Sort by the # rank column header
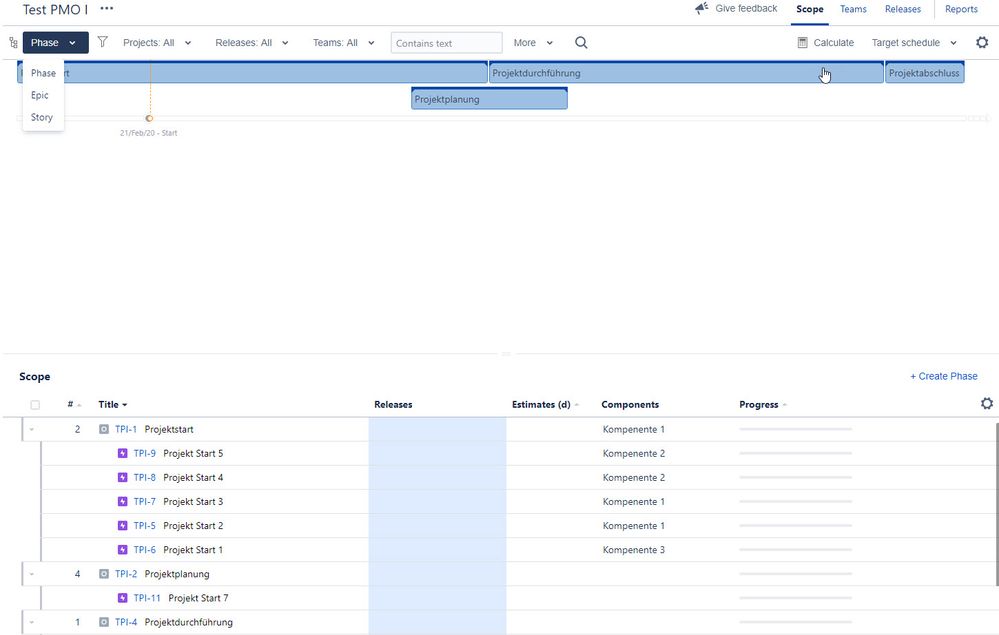 click(x=74, y=404)
